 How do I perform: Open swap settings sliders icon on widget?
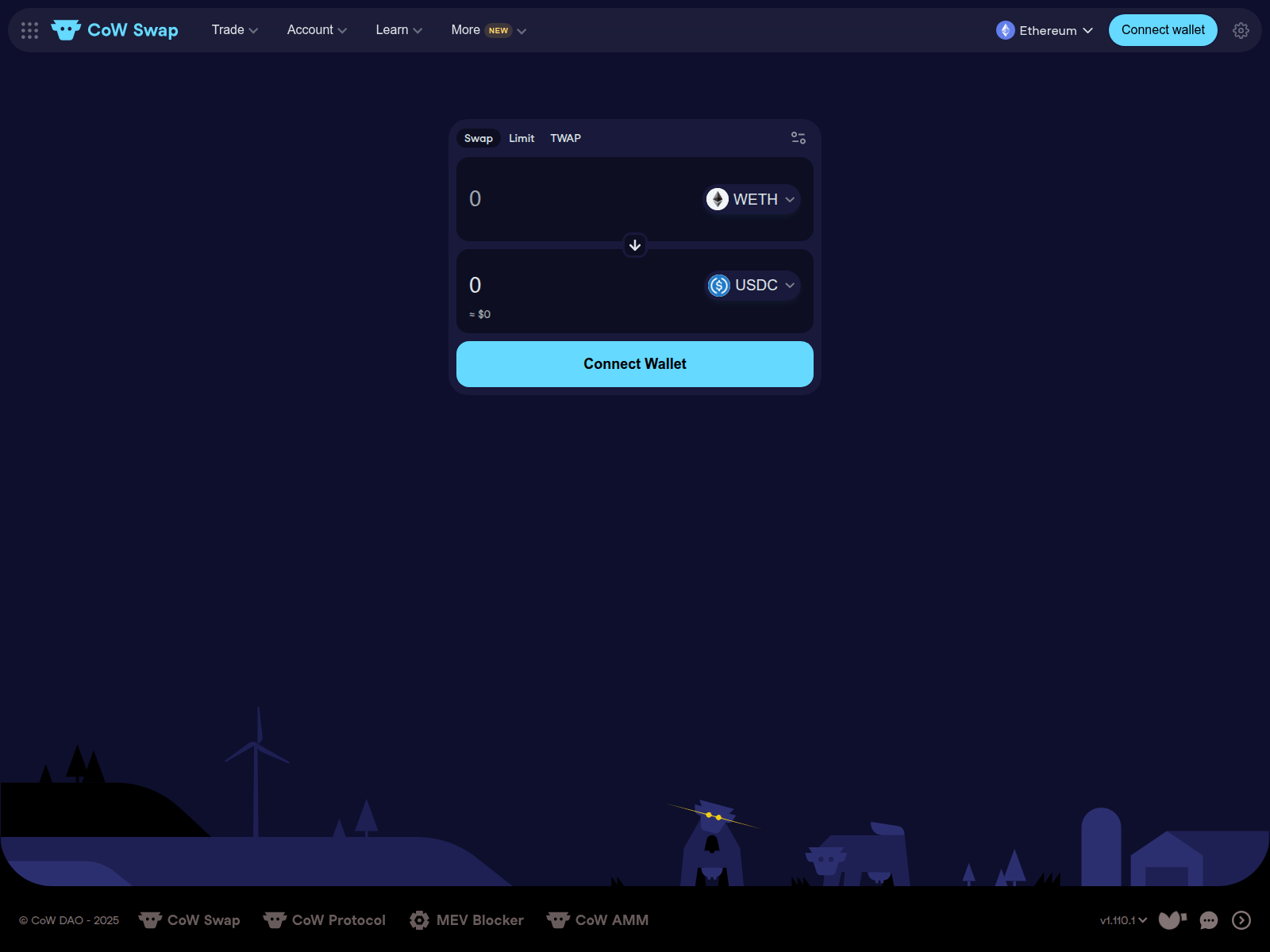[799, 137]
